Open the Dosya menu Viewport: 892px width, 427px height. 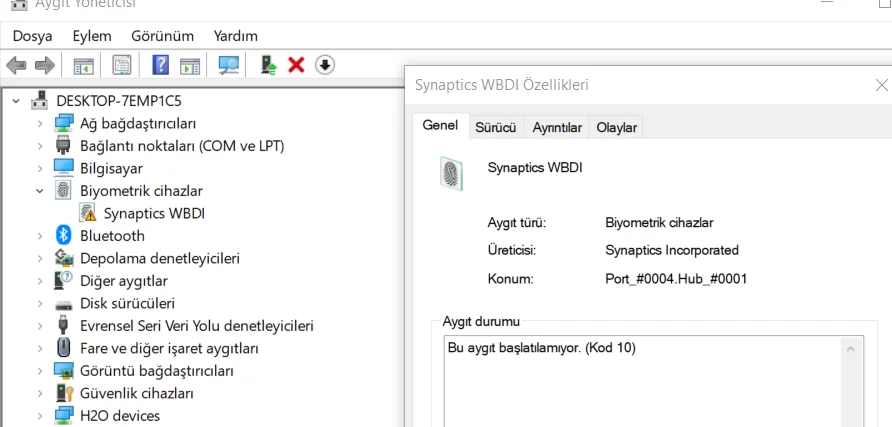[32, 36]
